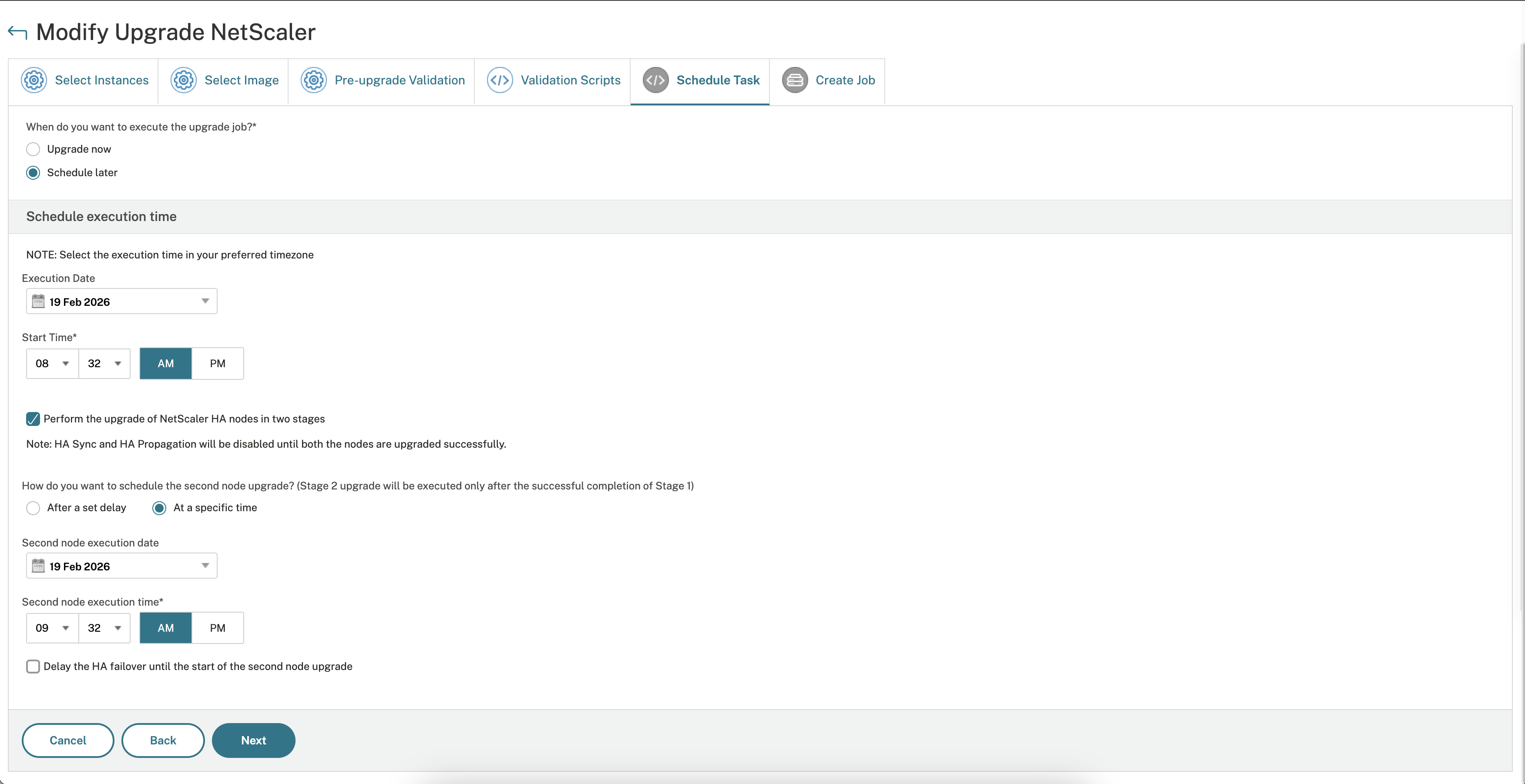Click the calendar icon for second node execution date
Screen dimensions: 1525x784
38,566
